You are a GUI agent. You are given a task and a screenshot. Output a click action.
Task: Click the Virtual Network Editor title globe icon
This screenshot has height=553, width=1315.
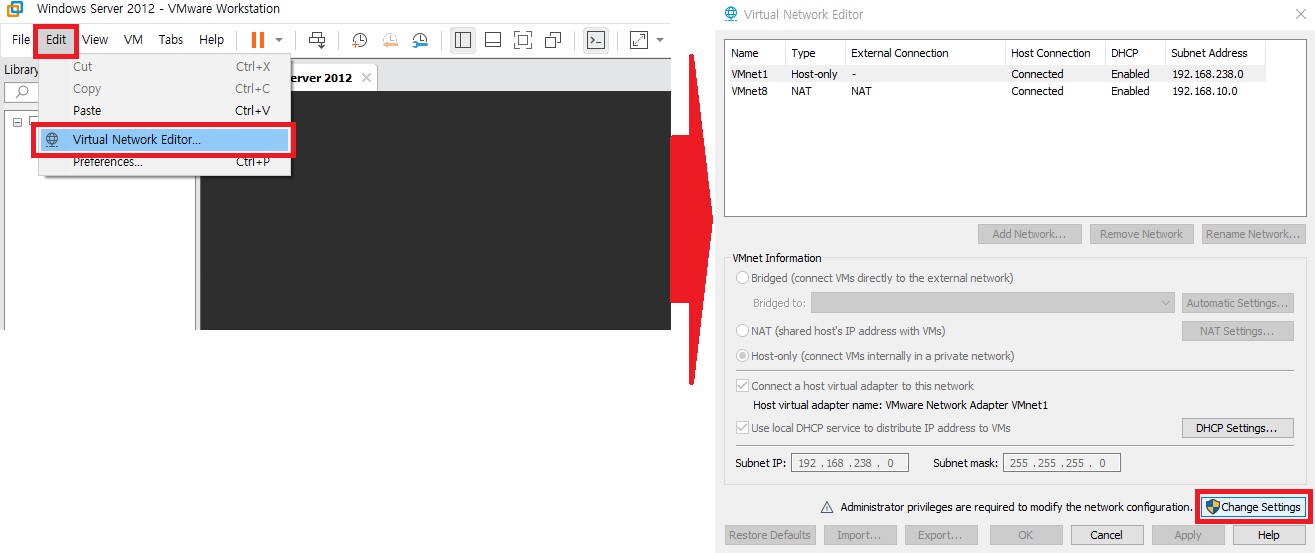[731, 14]
